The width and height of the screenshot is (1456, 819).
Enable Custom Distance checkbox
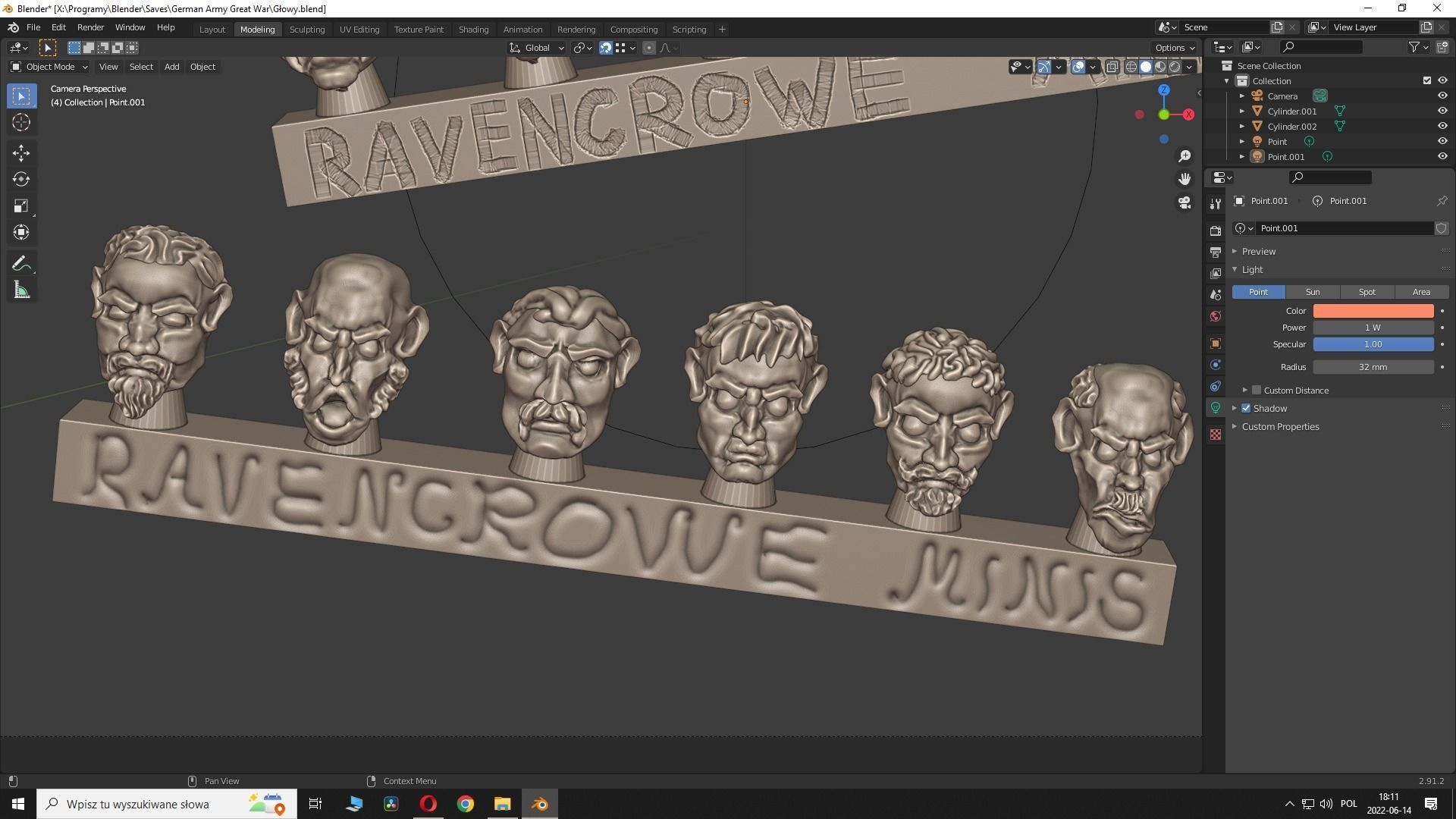1257,391
